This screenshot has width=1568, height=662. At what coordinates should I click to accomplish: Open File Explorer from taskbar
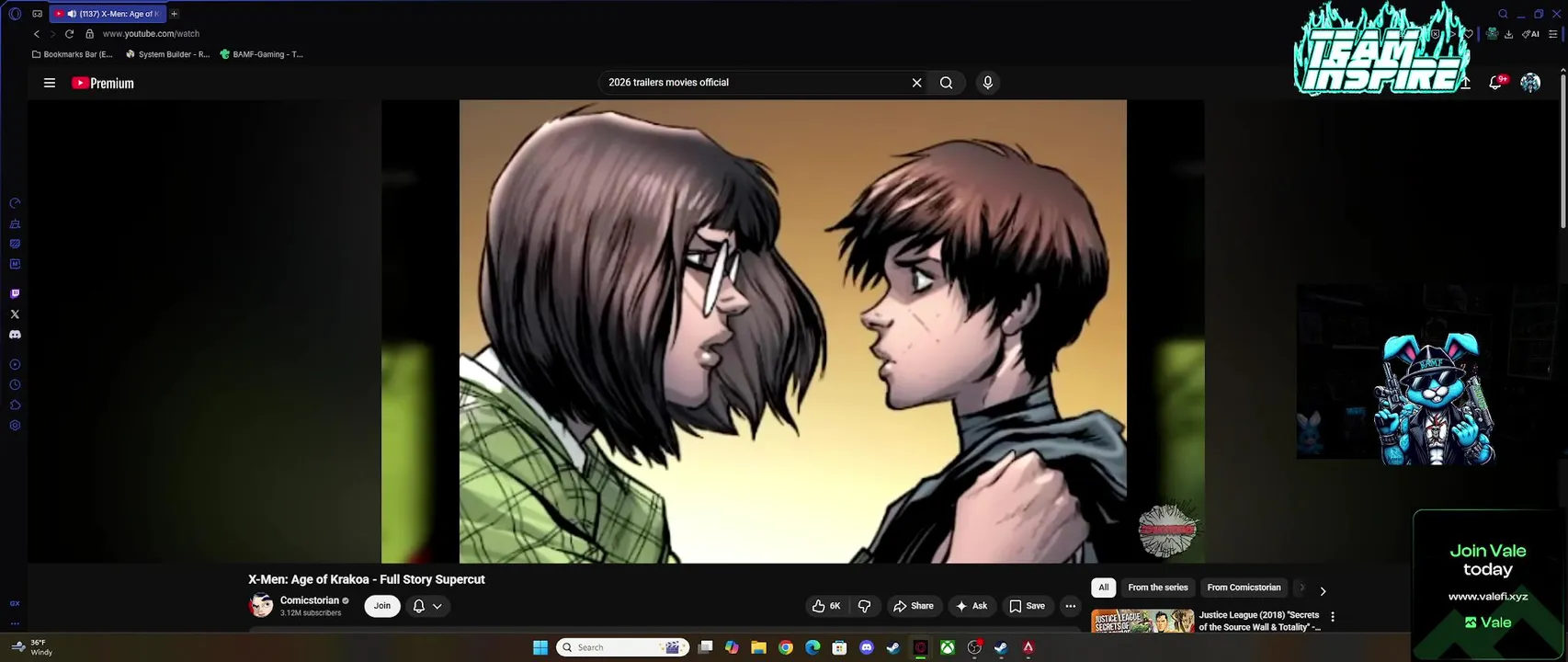click(x=758, y=647)
